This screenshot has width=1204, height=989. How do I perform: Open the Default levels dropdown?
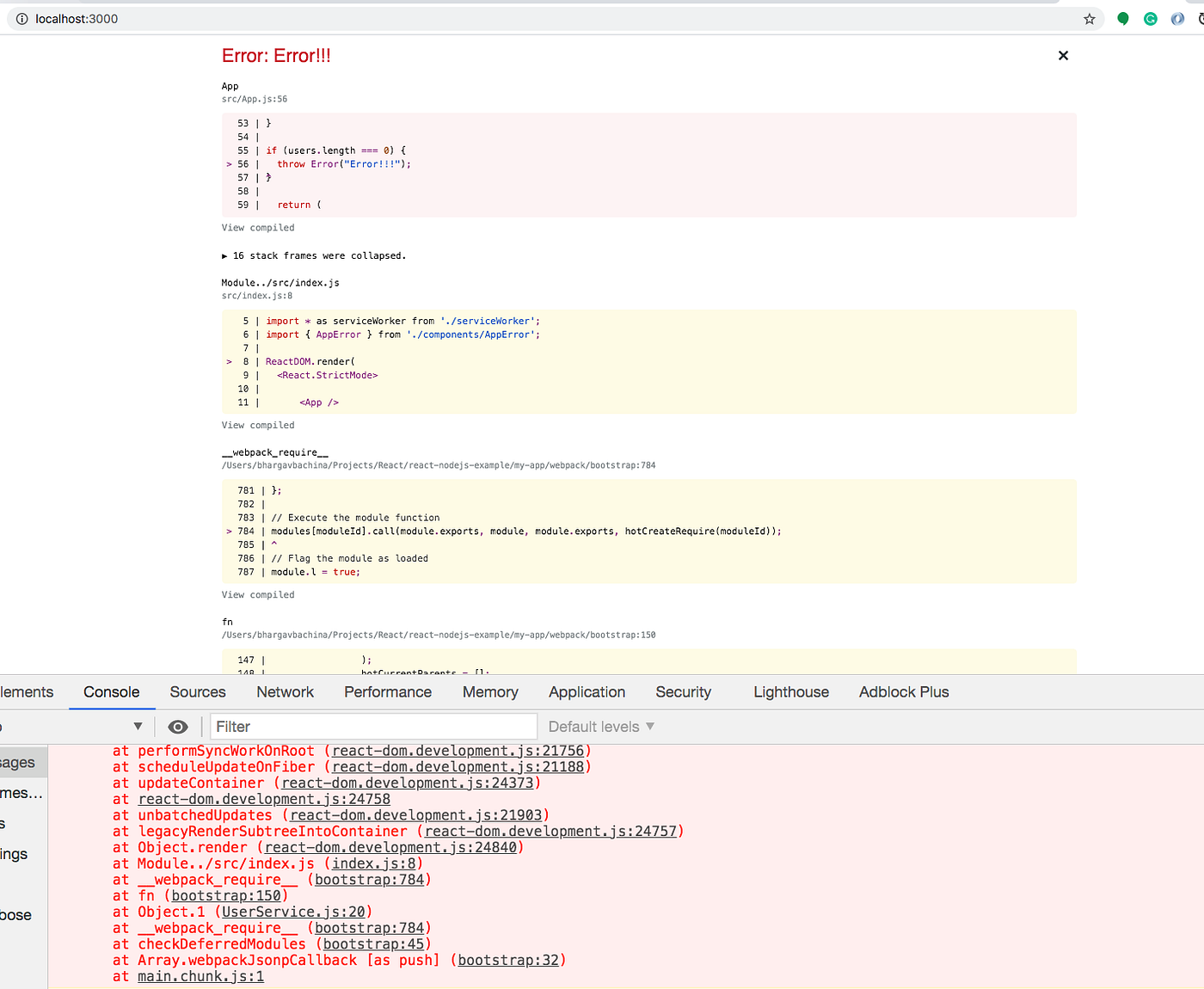(x=600, y=727)
